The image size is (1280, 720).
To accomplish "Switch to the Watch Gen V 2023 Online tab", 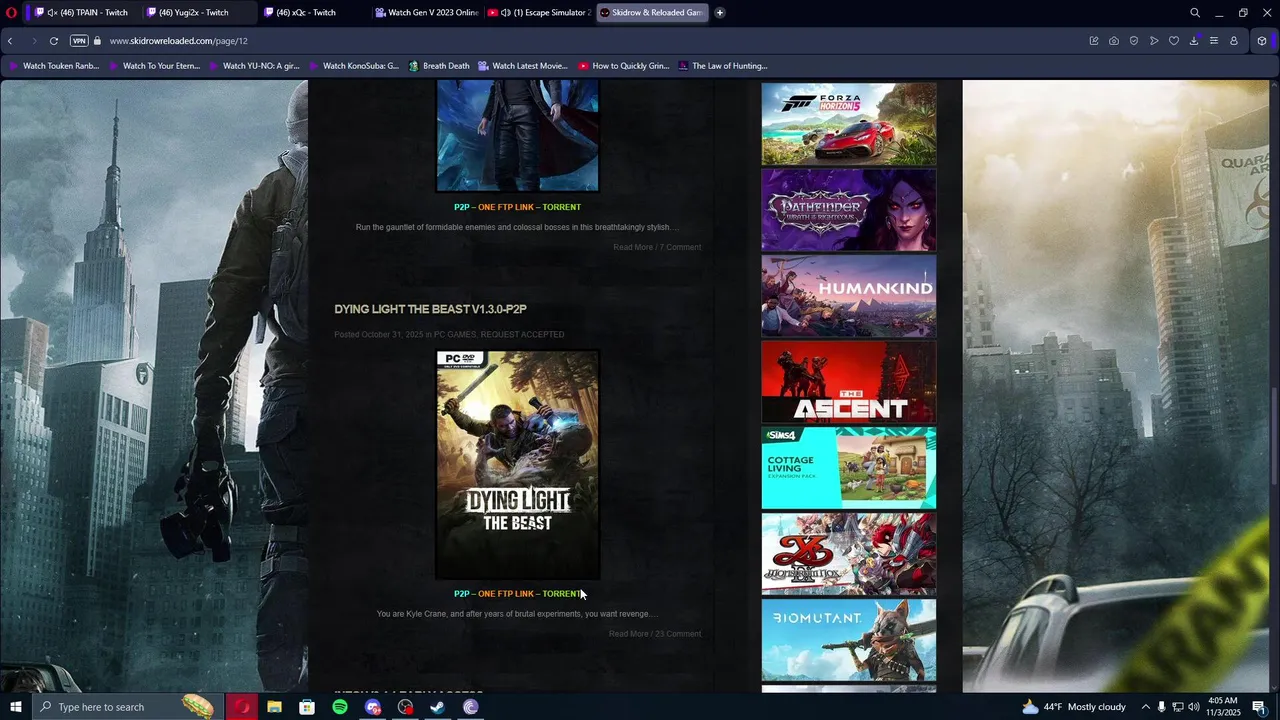I will (x=427, y=12).
